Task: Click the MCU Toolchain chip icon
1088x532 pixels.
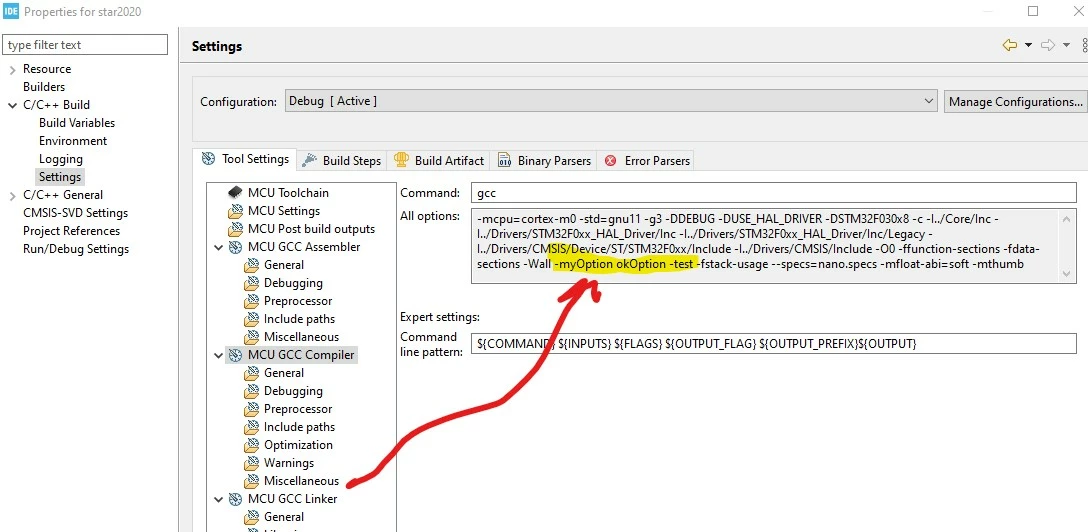Action: pos(235,193)
